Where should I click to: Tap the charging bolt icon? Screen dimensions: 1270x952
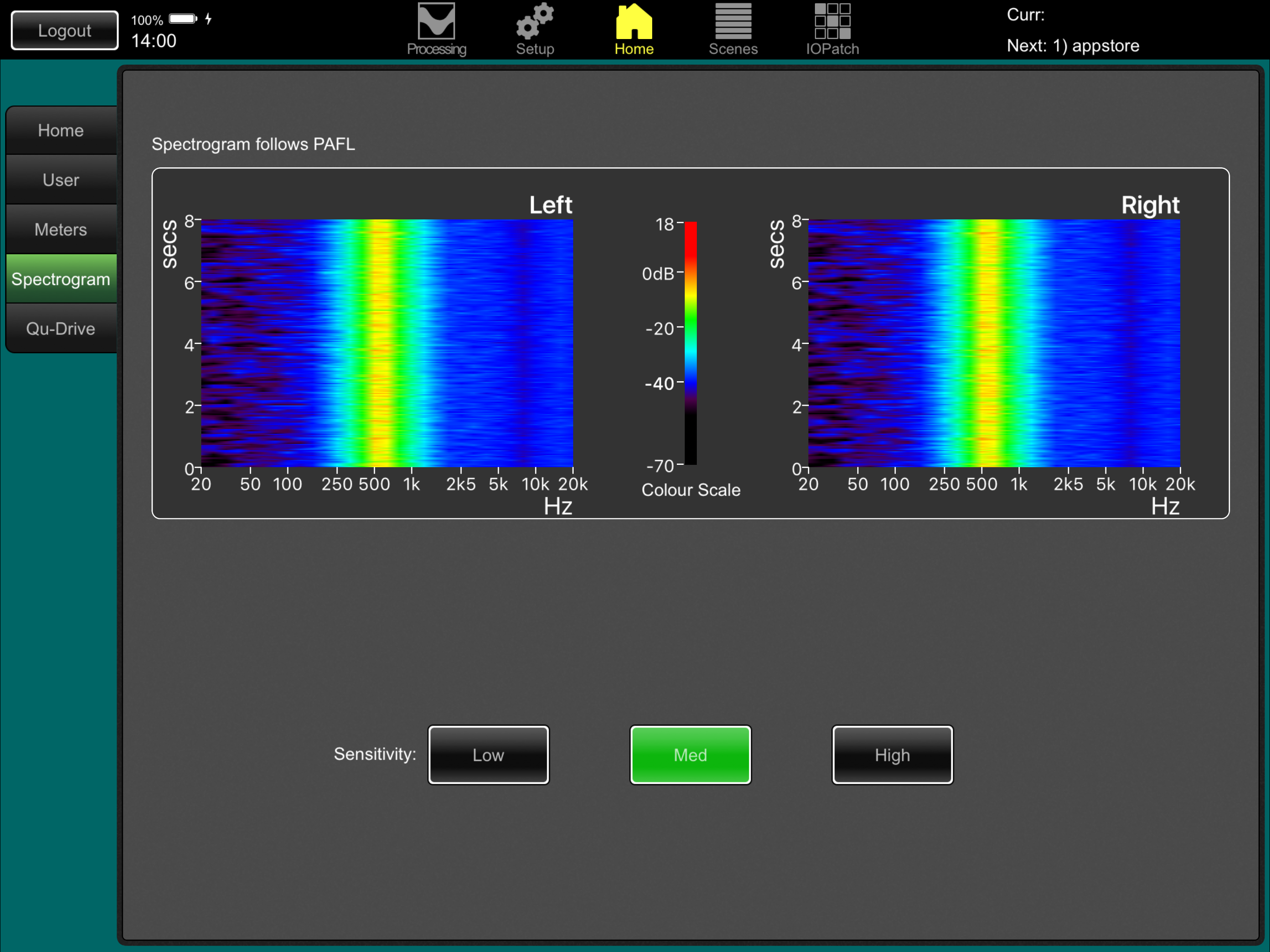click(208, 19)
